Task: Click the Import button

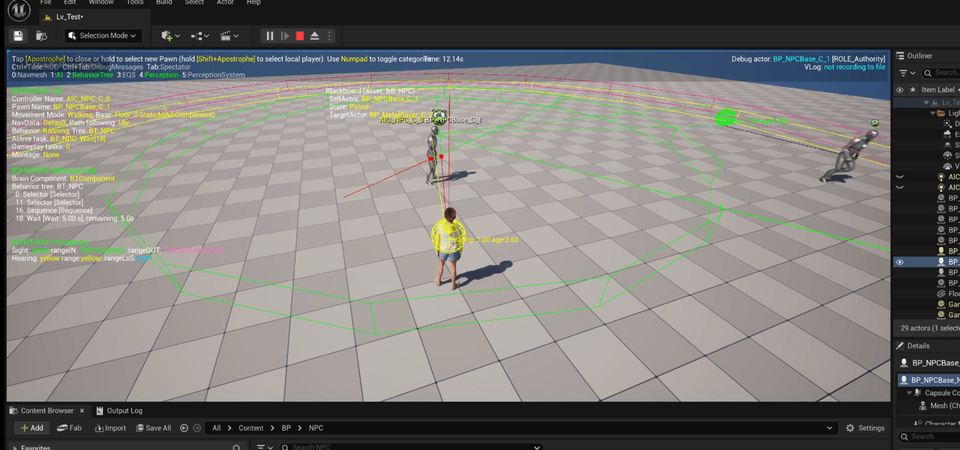Action: 111,428
